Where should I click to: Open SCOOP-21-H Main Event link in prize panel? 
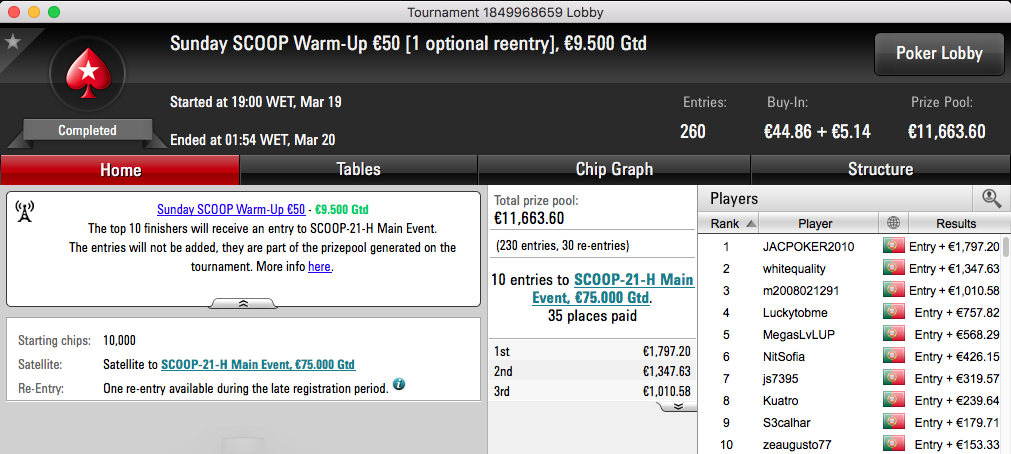tap(613, 289)
